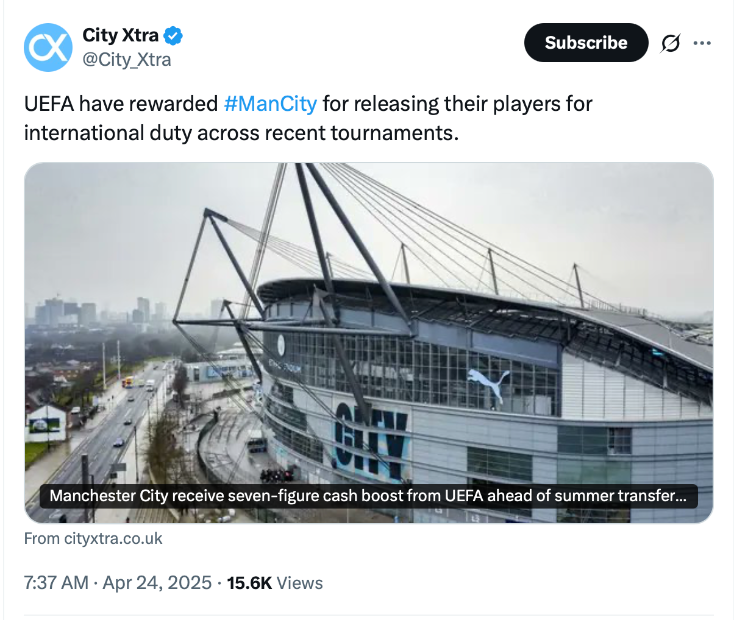Click the @City_Xtra handle
Viewport: 734px width, 620px height.
(x=126, y=60)
